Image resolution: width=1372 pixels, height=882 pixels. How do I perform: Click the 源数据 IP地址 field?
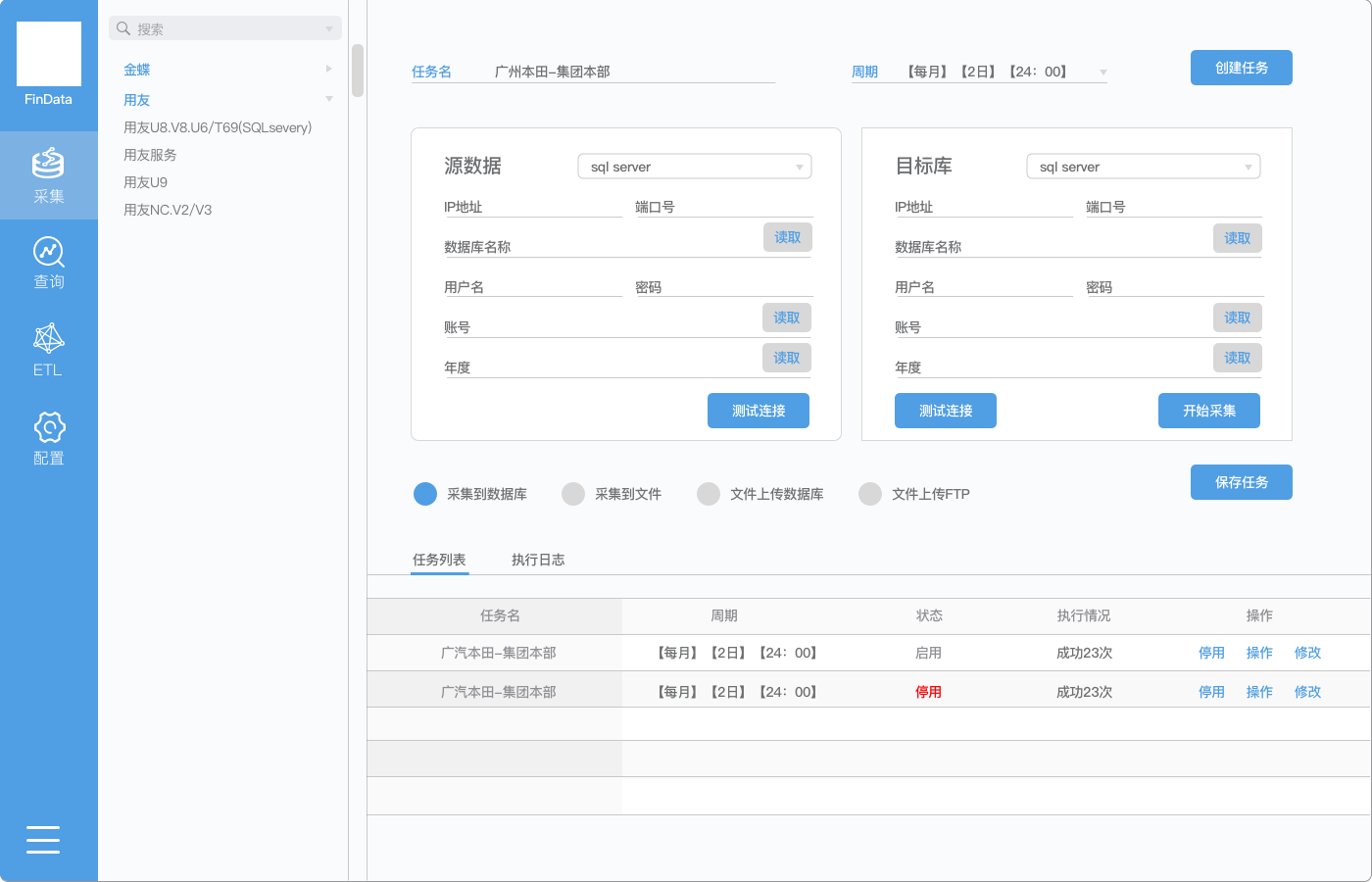[533, 207]
